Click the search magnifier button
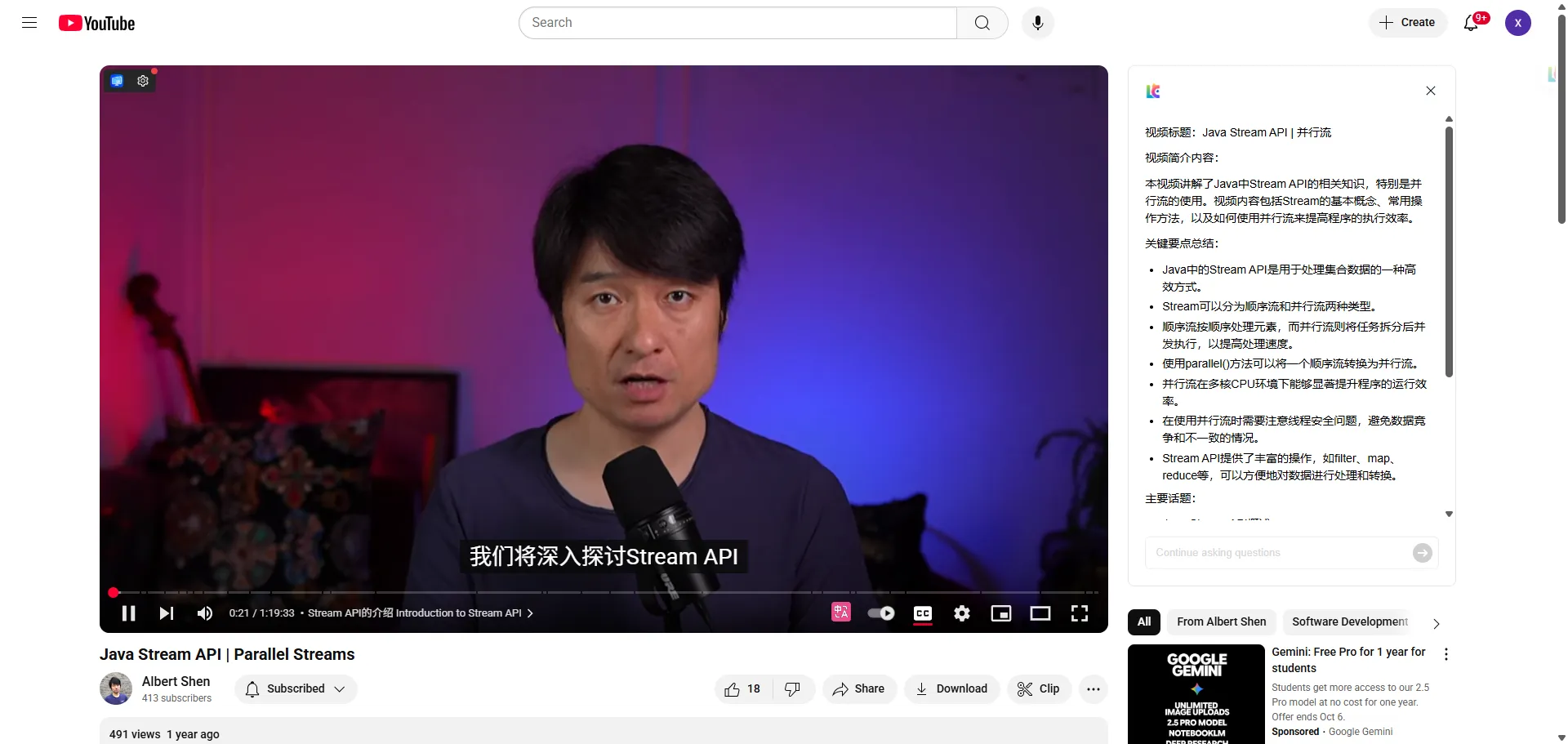Screen dimensions: 1568x744 tap(982, 23)
